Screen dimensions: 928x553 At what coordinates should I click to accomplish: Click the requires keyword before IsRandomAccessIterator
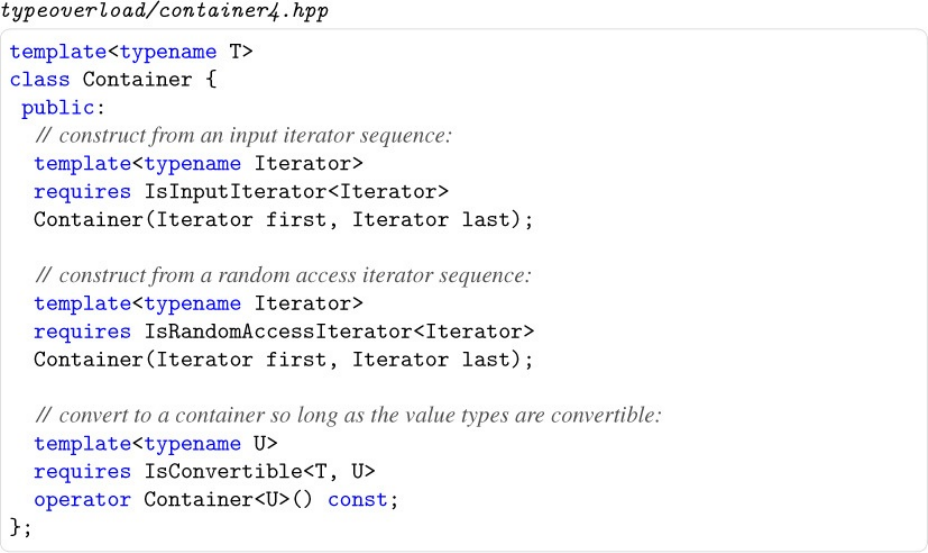[82, 331]
